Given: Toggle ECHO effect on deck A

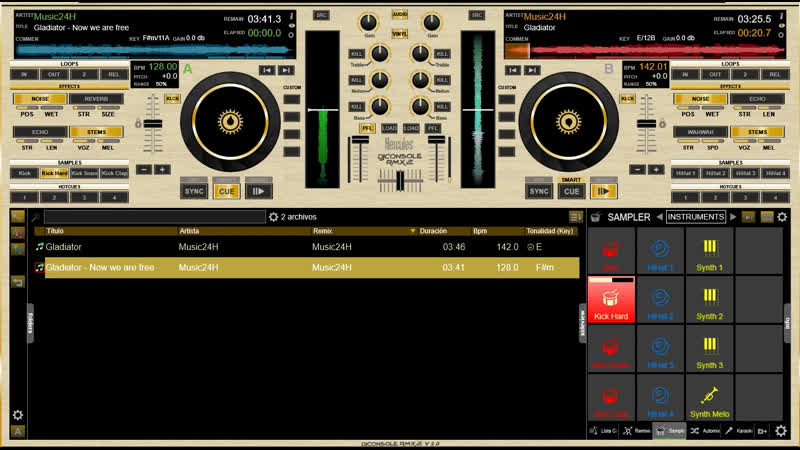Looking at the screenshot, I should (40, 132).
